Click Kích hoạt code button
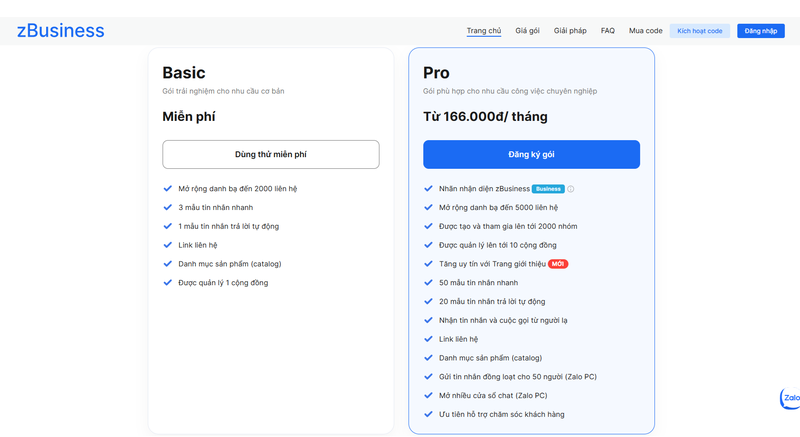 pos(699,31)
